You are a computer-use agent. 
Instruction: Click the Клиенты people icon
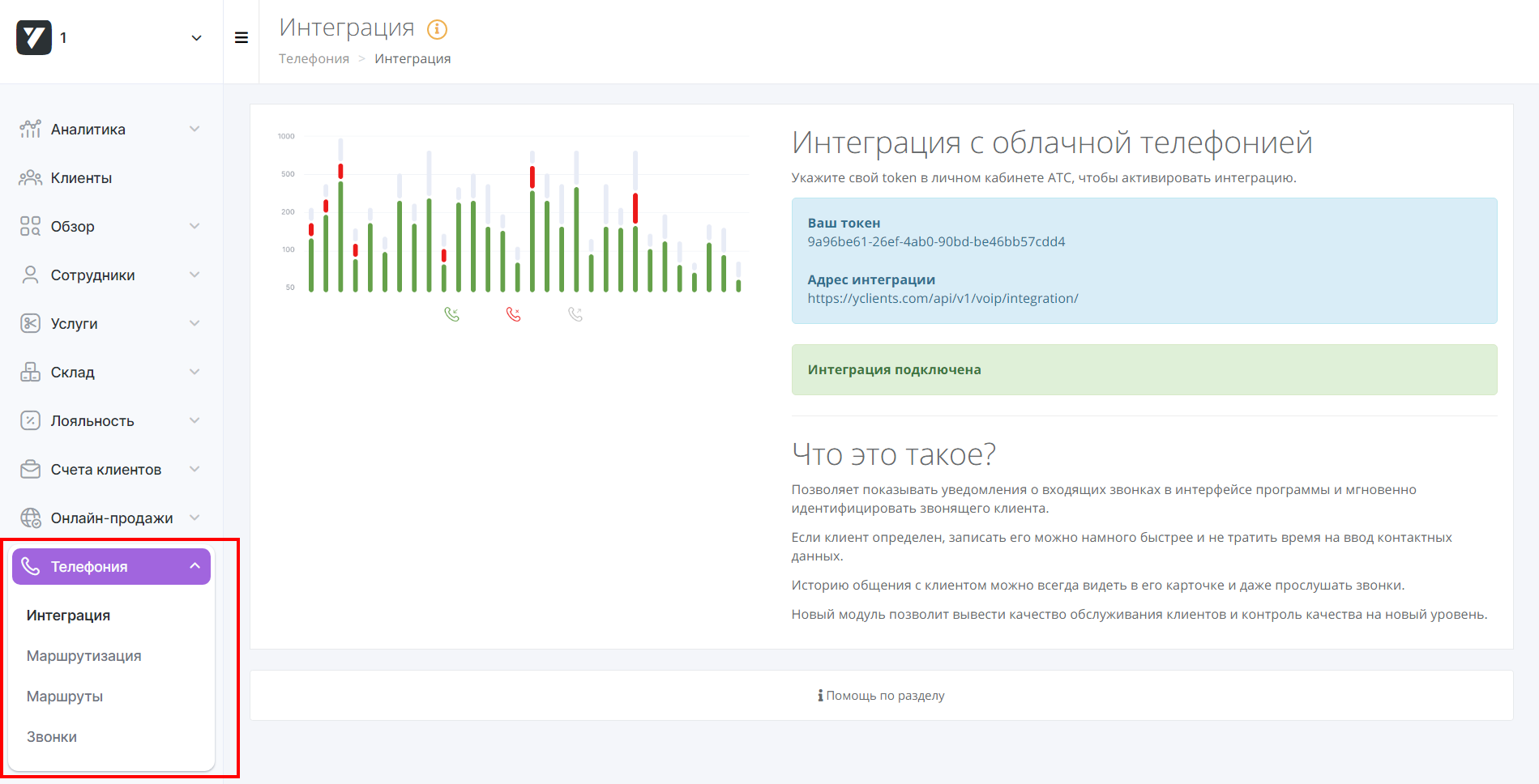tap(30, 178)
